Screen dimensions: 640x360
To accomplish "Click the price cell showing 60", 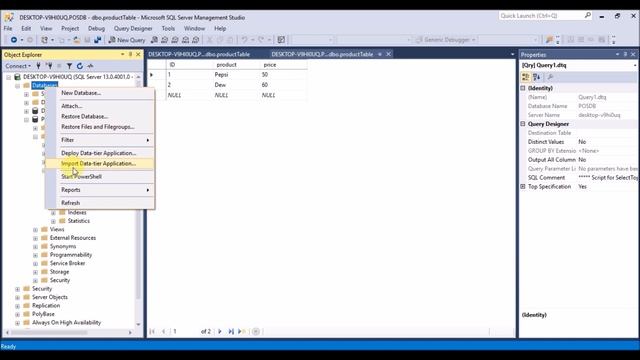I will (283, 85).
